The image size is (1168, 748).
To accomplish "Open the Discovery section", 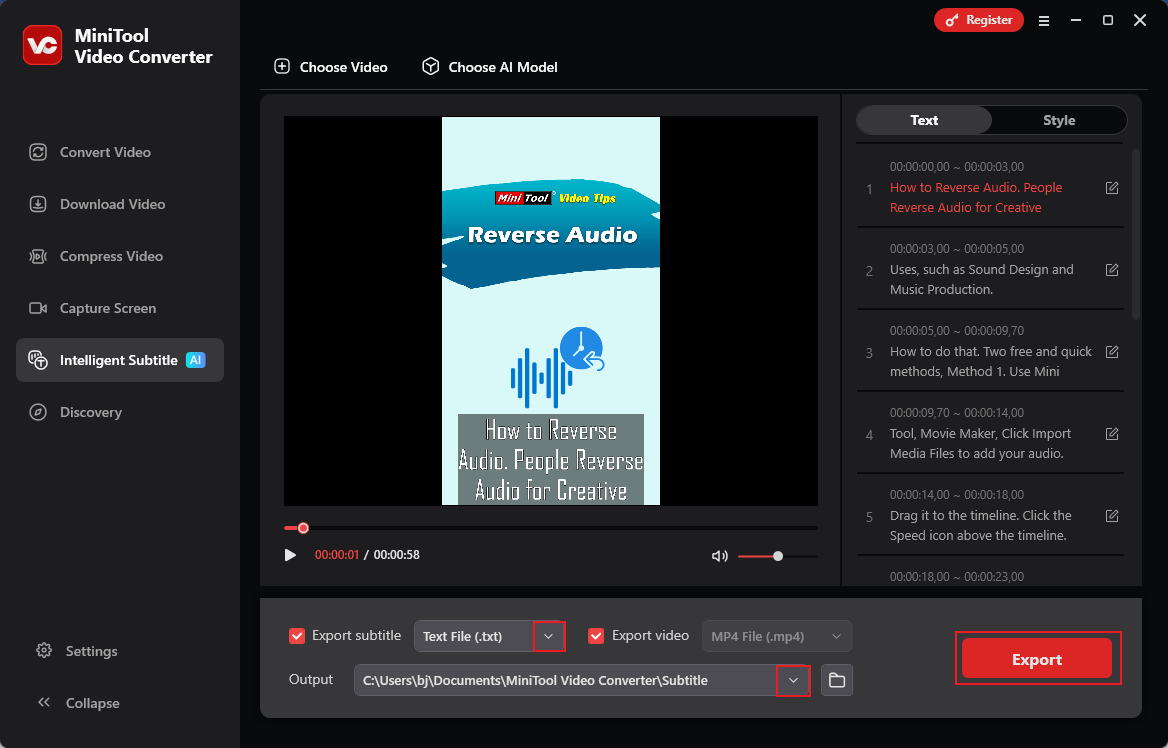I will (x=89, y=412).
